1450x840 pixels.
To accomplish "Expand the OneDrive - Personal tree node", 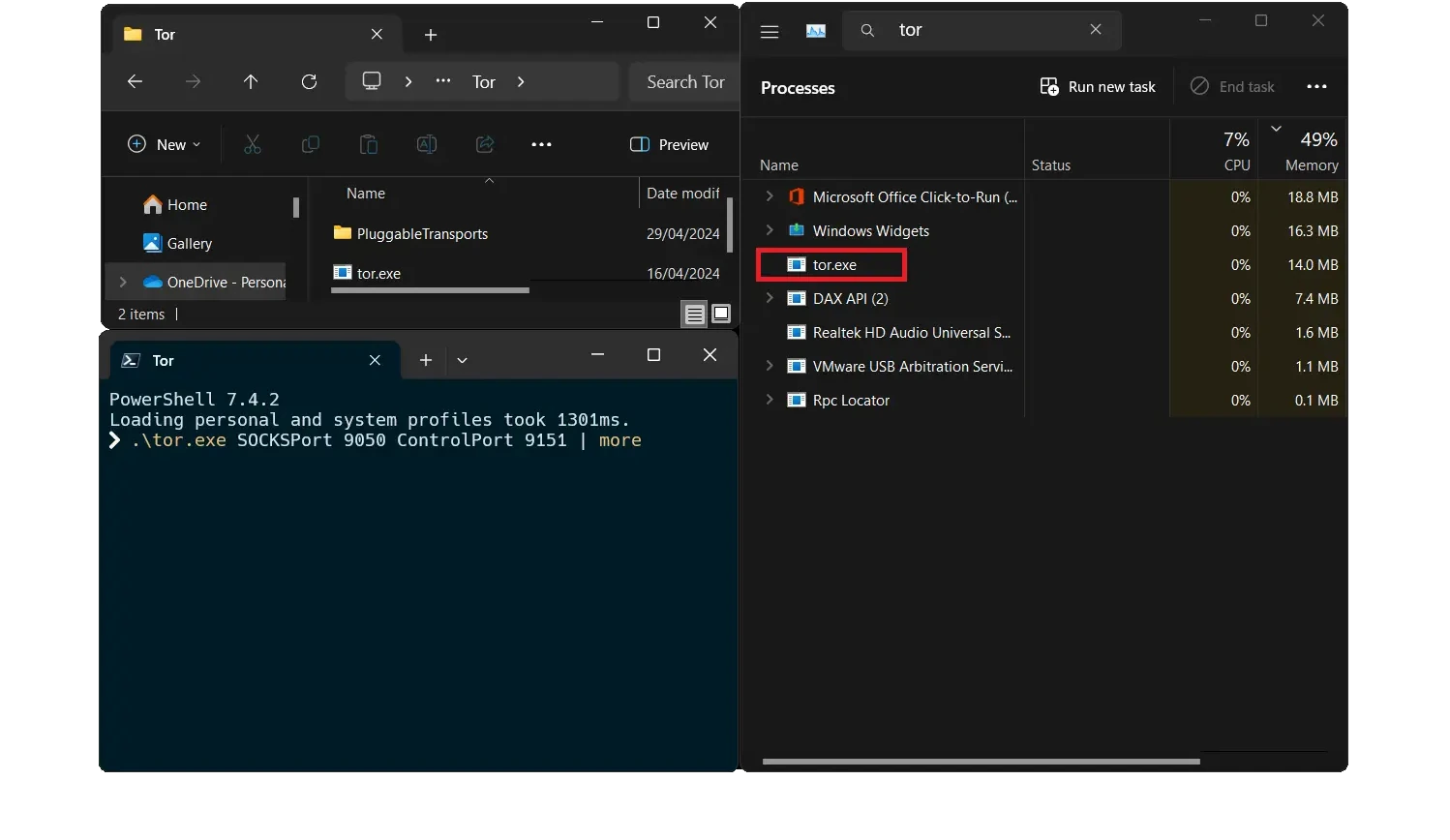I will (123, 282).
